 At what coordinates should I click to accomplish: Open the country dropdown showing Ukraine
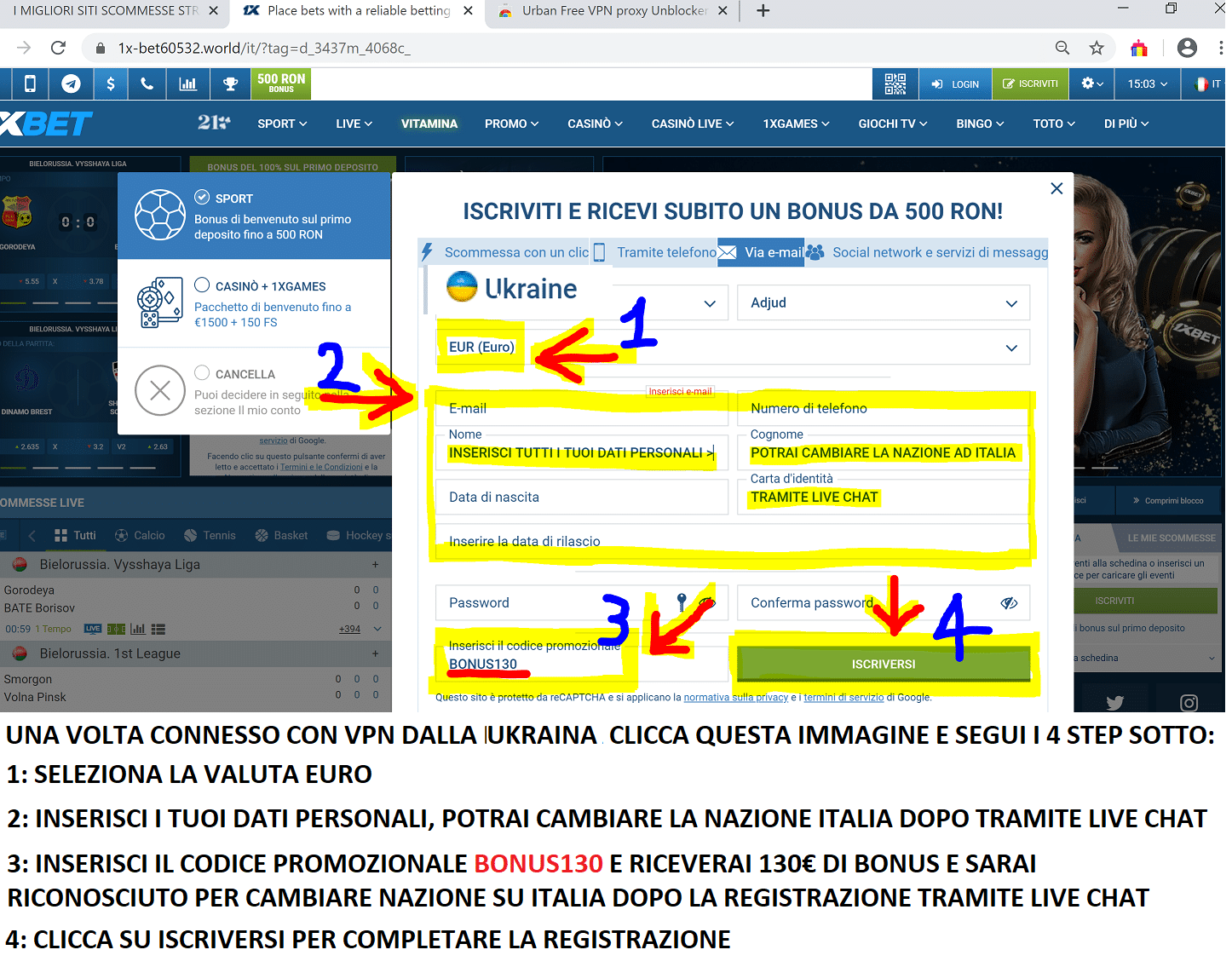(x=582, y=303)
